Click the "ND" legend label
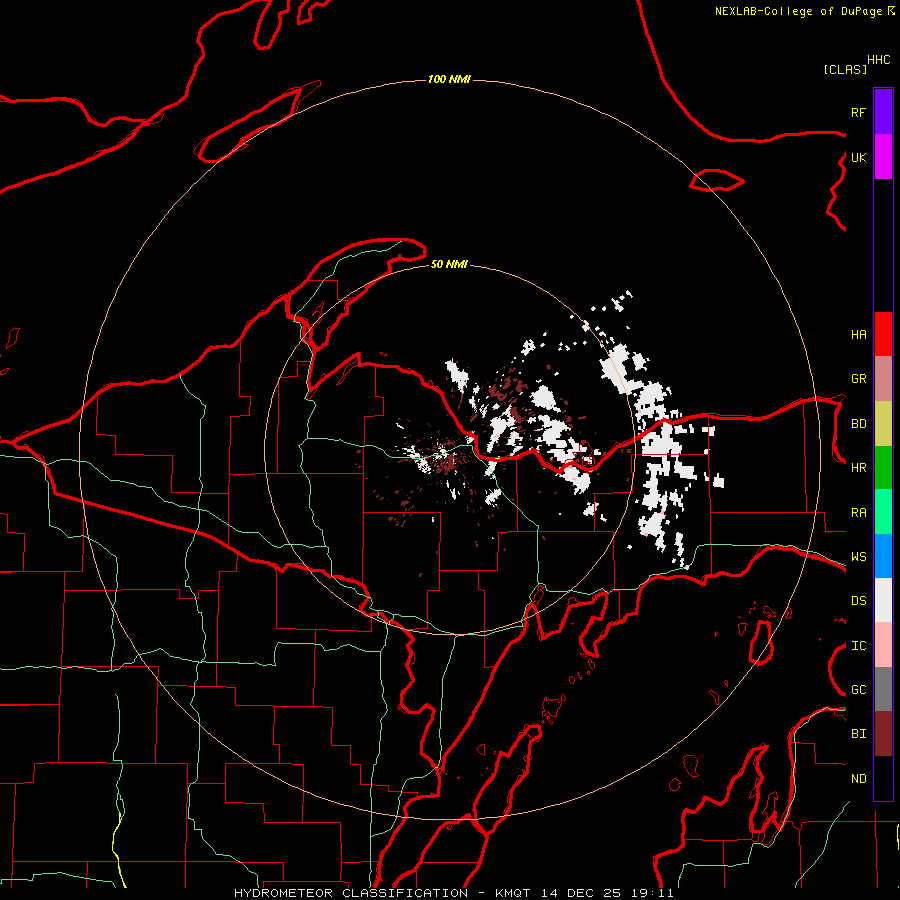This screenshot has height=900, width=900. (x=858, y=779)
